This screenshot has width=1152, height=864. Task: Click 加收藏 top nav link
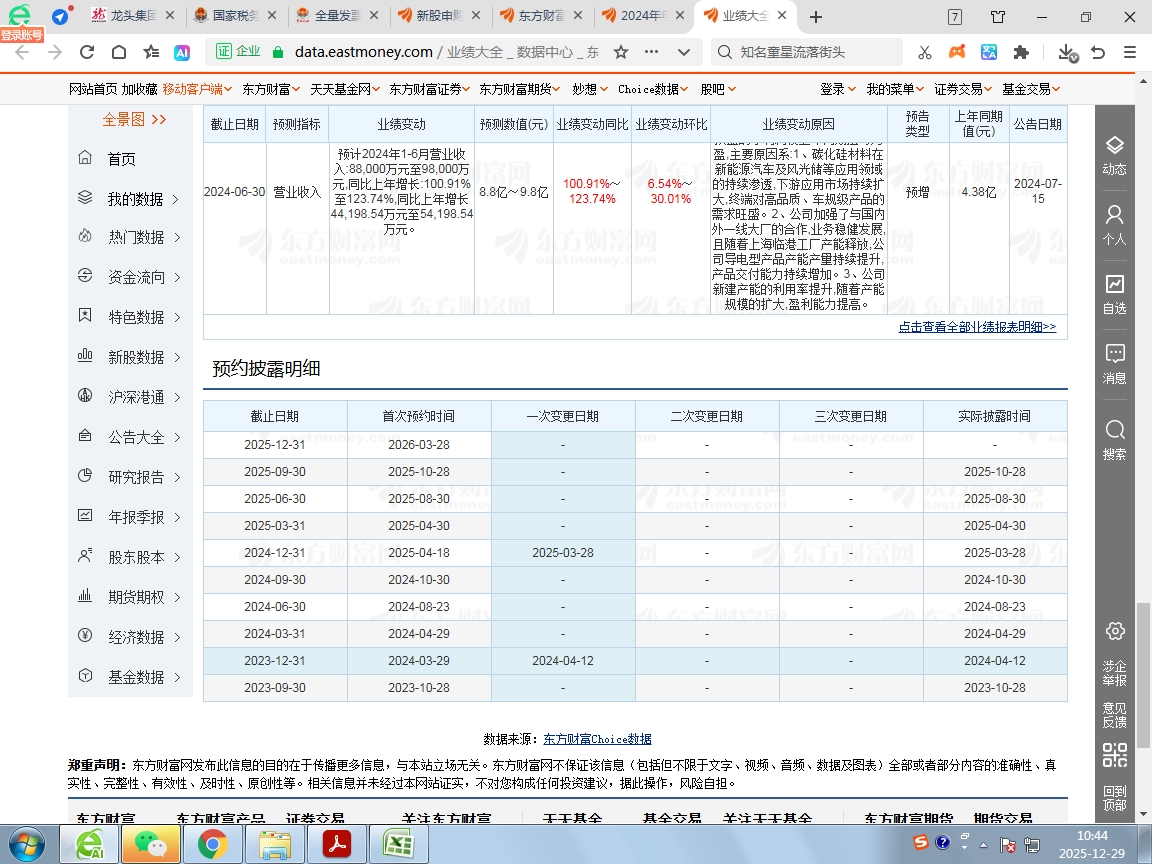click(140, 89)
